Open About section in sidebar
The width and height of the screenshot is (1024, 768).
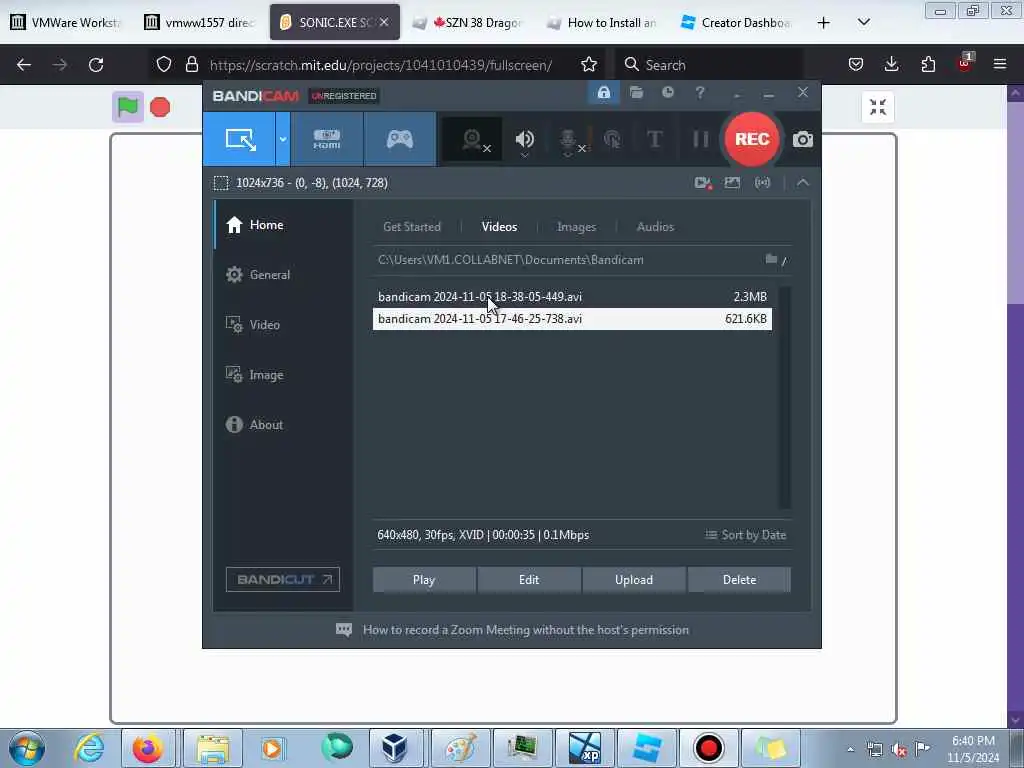tap(283, 424)
